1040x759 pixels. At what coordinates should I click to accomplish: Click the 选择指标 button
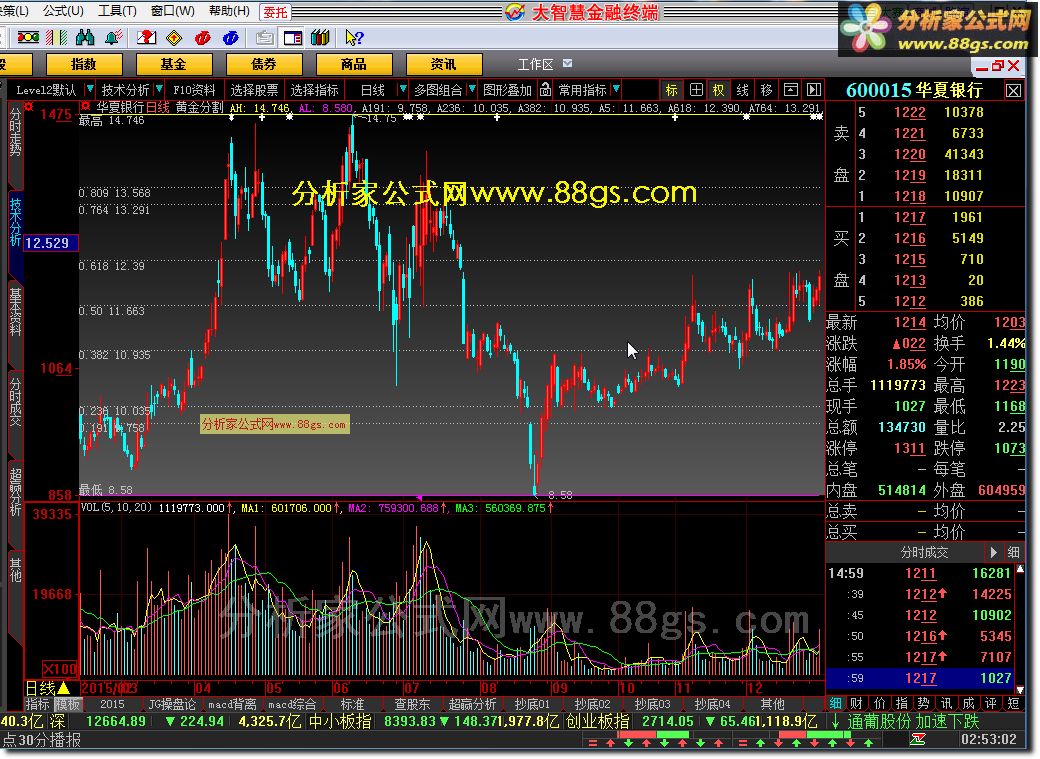314,90
